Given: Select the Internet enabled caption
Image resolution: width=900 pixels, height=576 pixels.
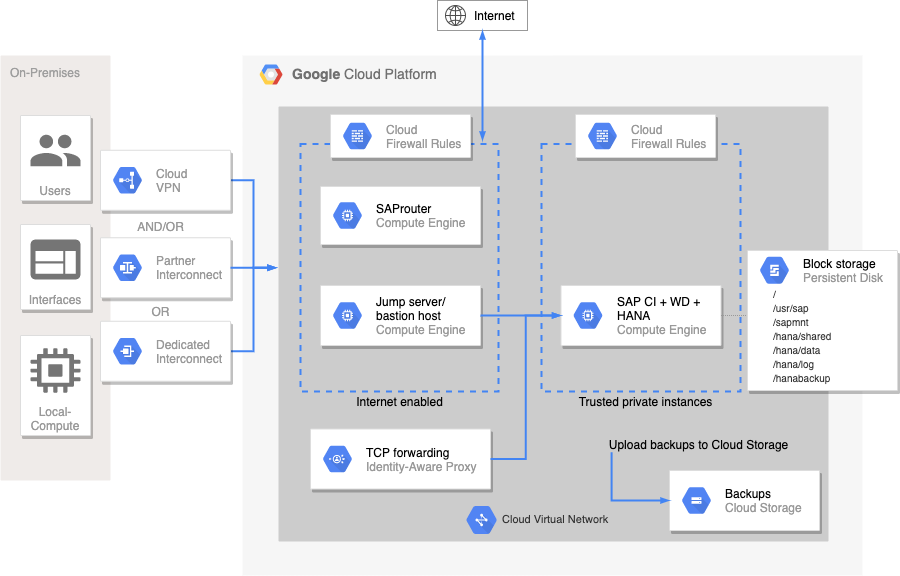Looking at the screenshot, I should (x=399, y=402).
